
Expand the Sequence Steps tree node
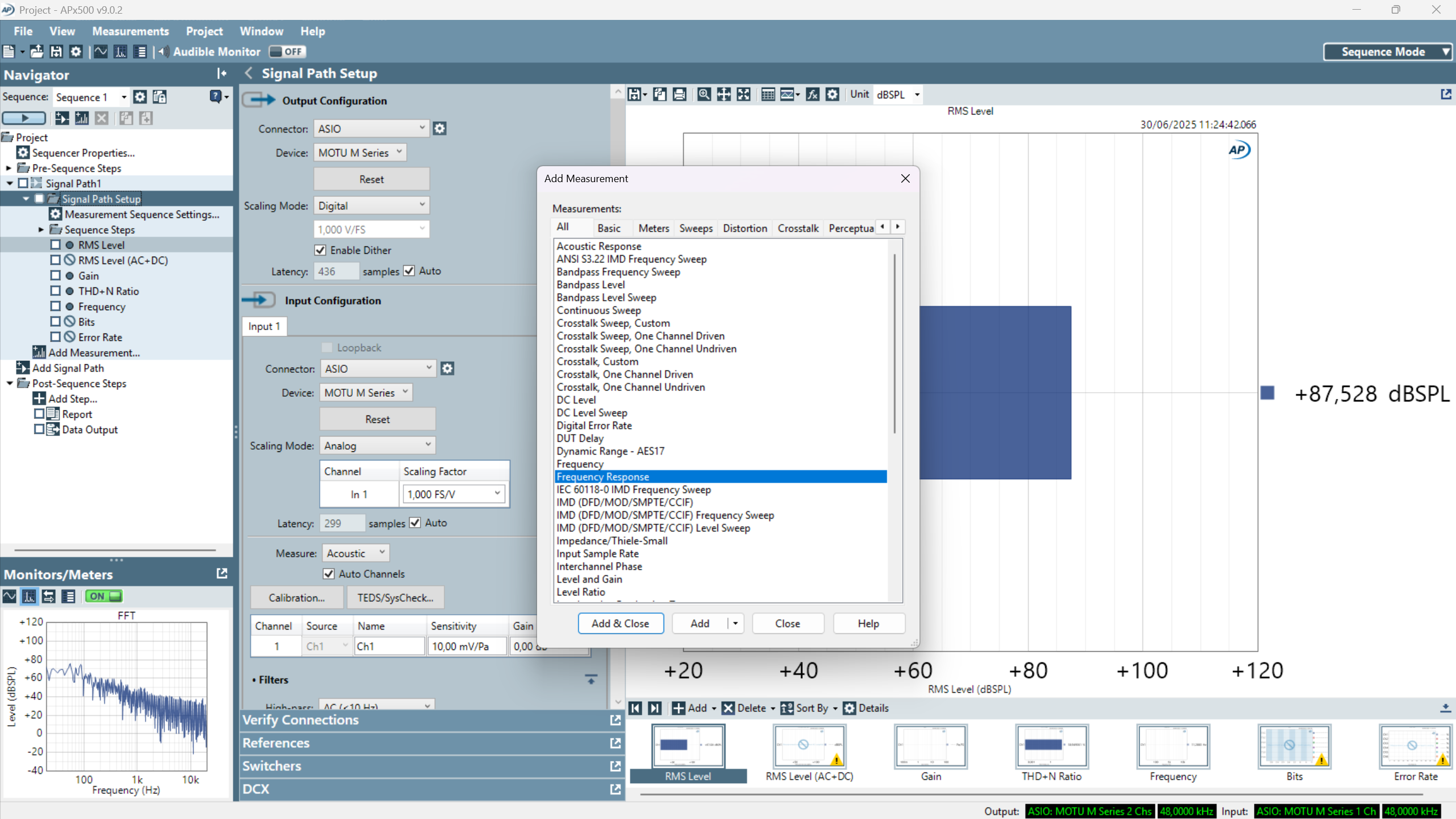pos(41,229)
